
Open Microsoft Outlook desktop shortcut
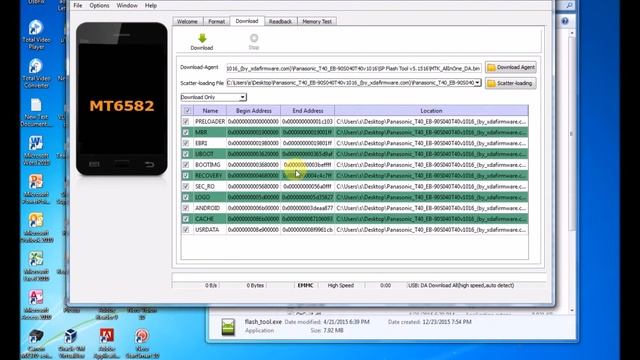coord(36,228)
